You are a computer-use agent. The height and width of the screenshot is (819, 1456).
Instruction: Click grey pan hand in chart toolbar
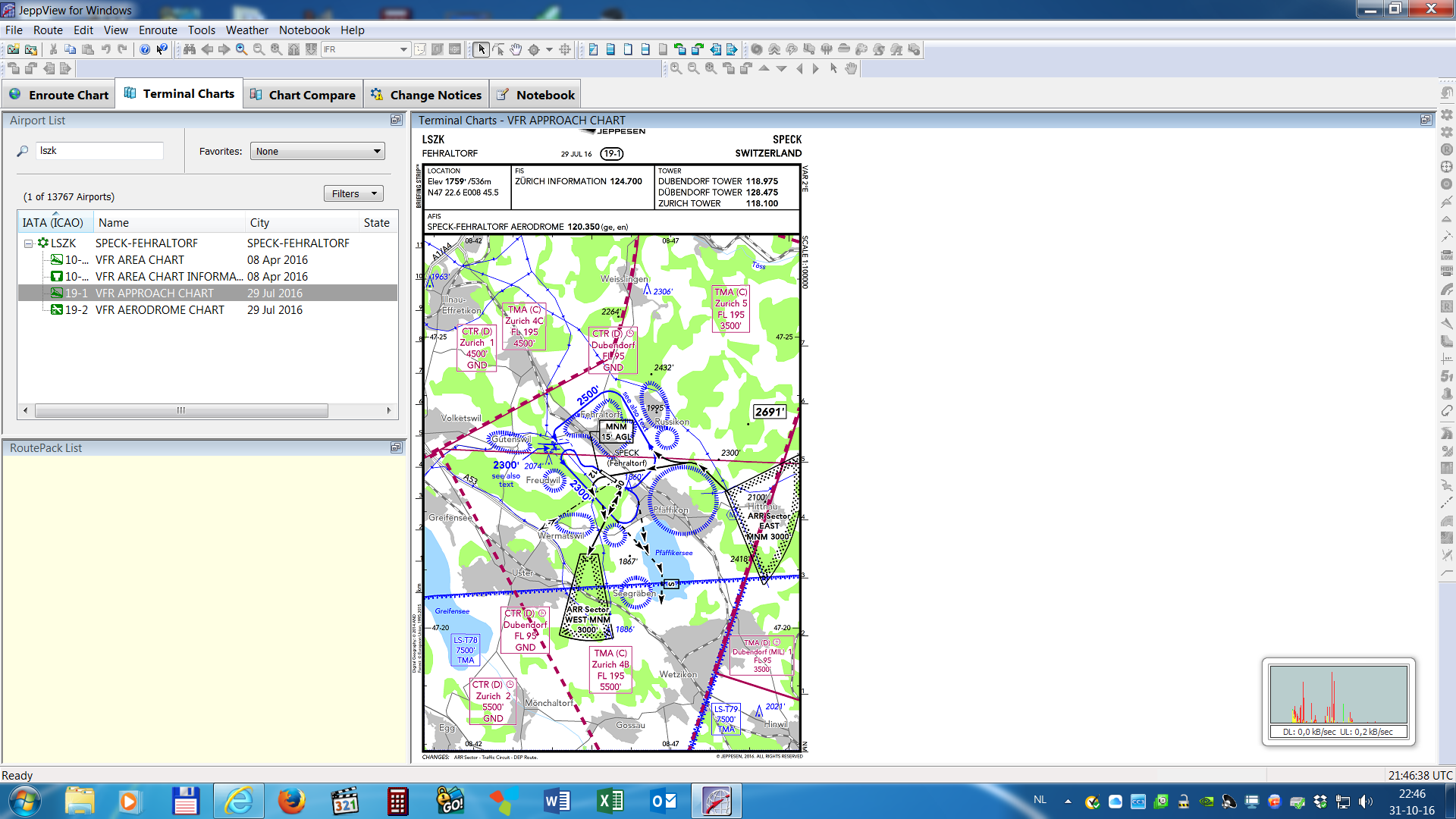851,68
